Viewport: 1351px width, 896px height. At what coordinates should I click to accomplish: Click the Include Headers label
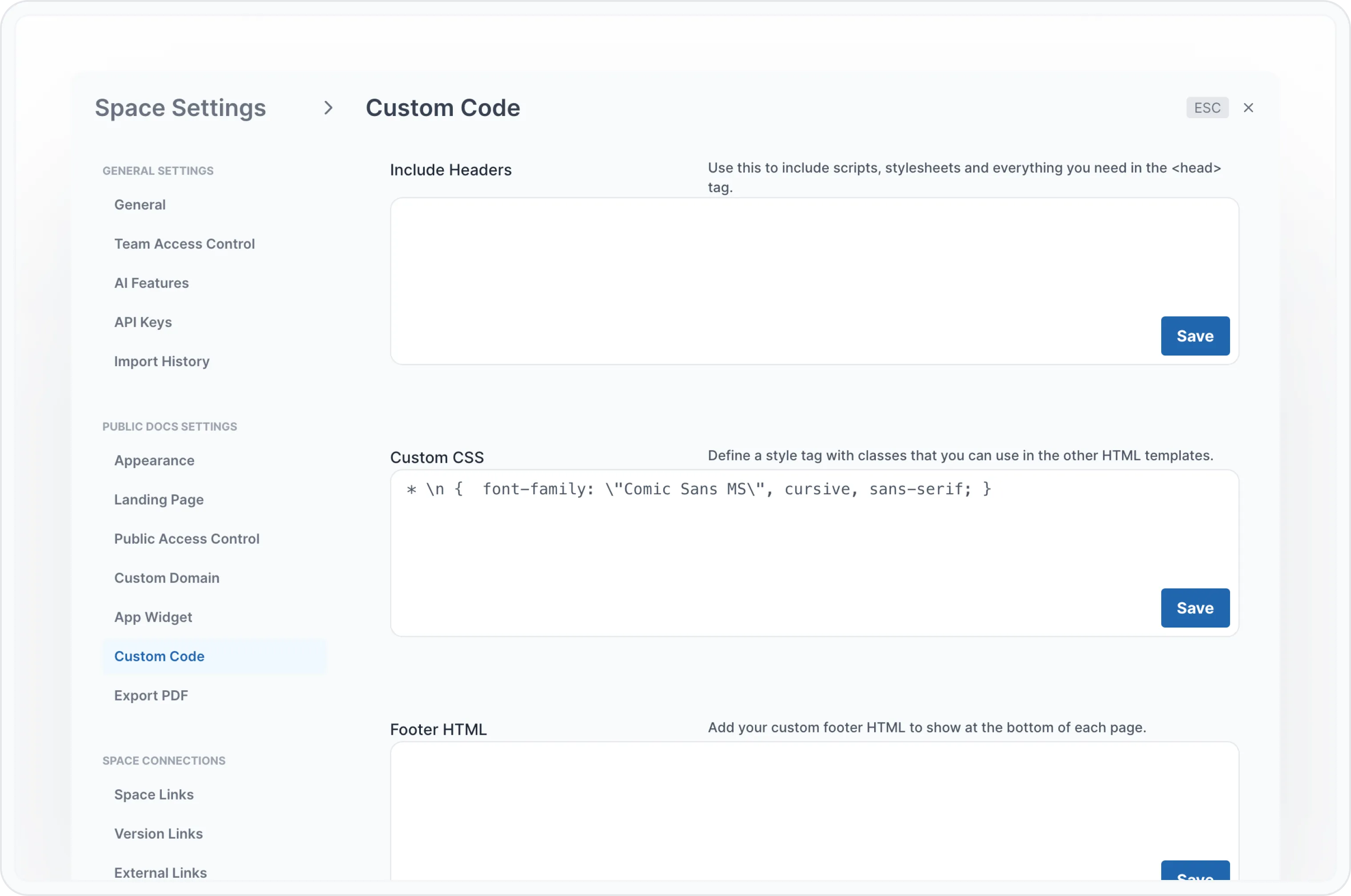tap(451, 170)
